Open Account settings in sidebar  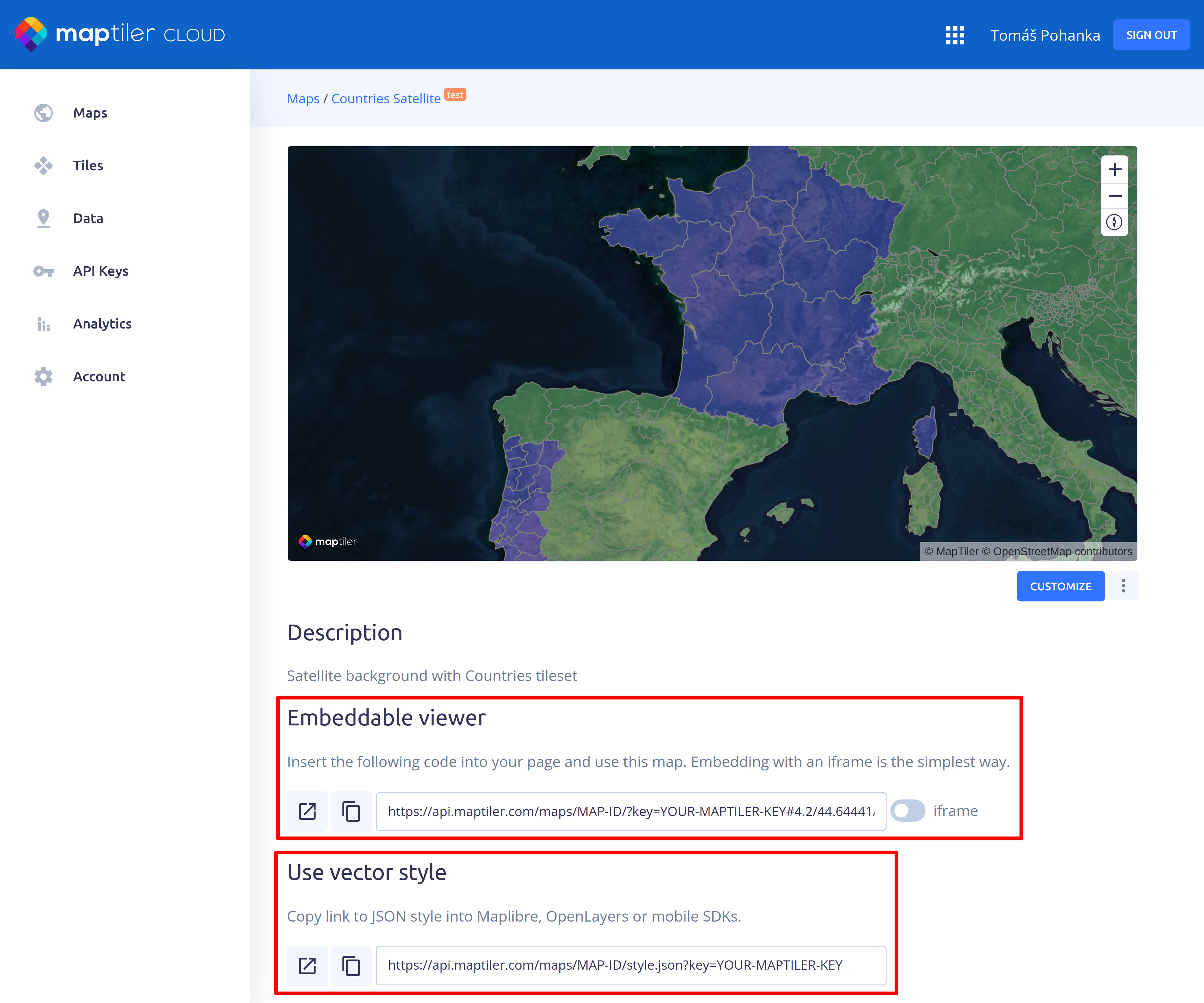99,377
